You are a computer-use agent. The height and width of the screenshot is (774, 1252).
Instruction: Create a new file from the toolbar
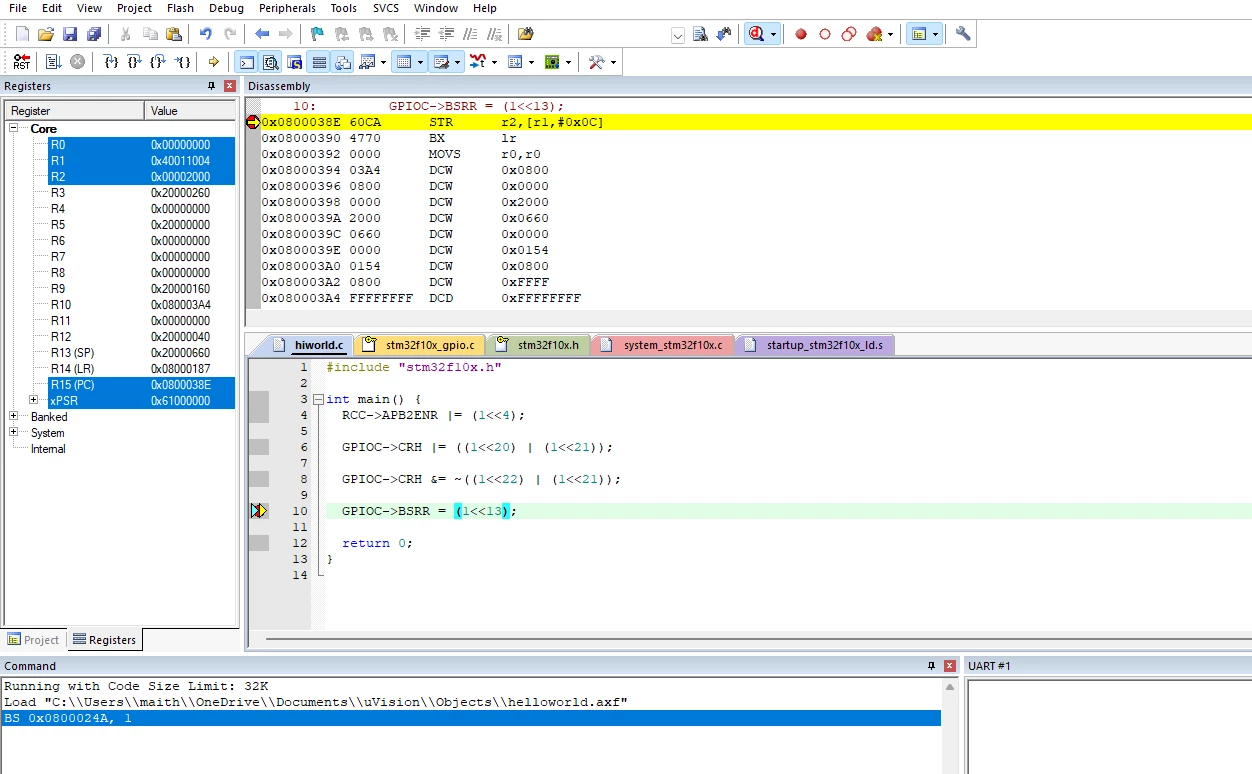click(22, 34)
